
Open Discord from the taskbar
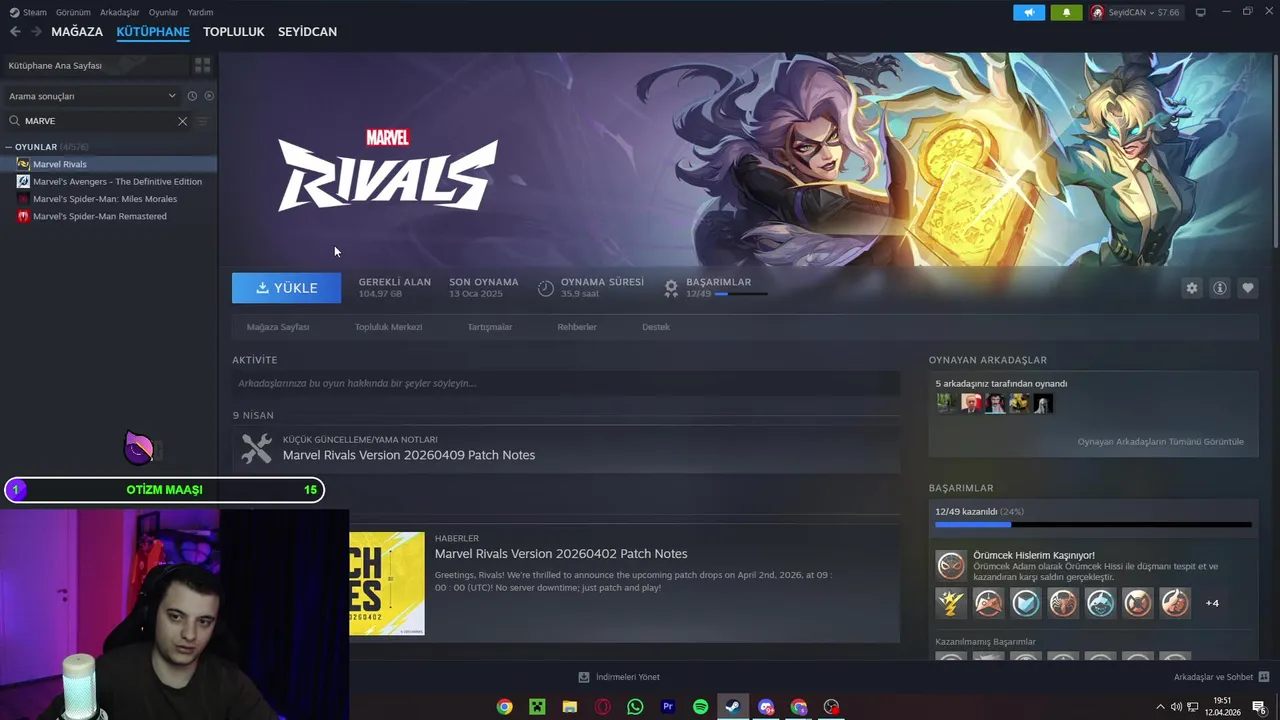coord(766,707)
